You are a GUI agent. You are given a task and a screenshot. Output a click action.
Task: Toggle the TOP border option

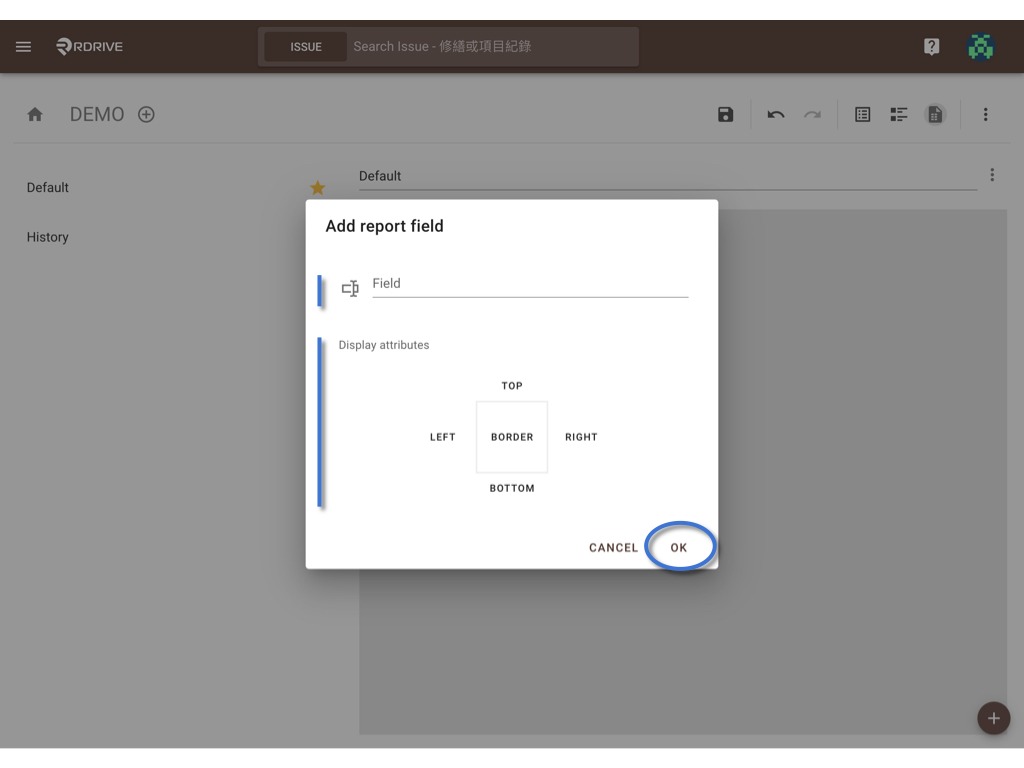pyautogui.click(x=512, y=386)
